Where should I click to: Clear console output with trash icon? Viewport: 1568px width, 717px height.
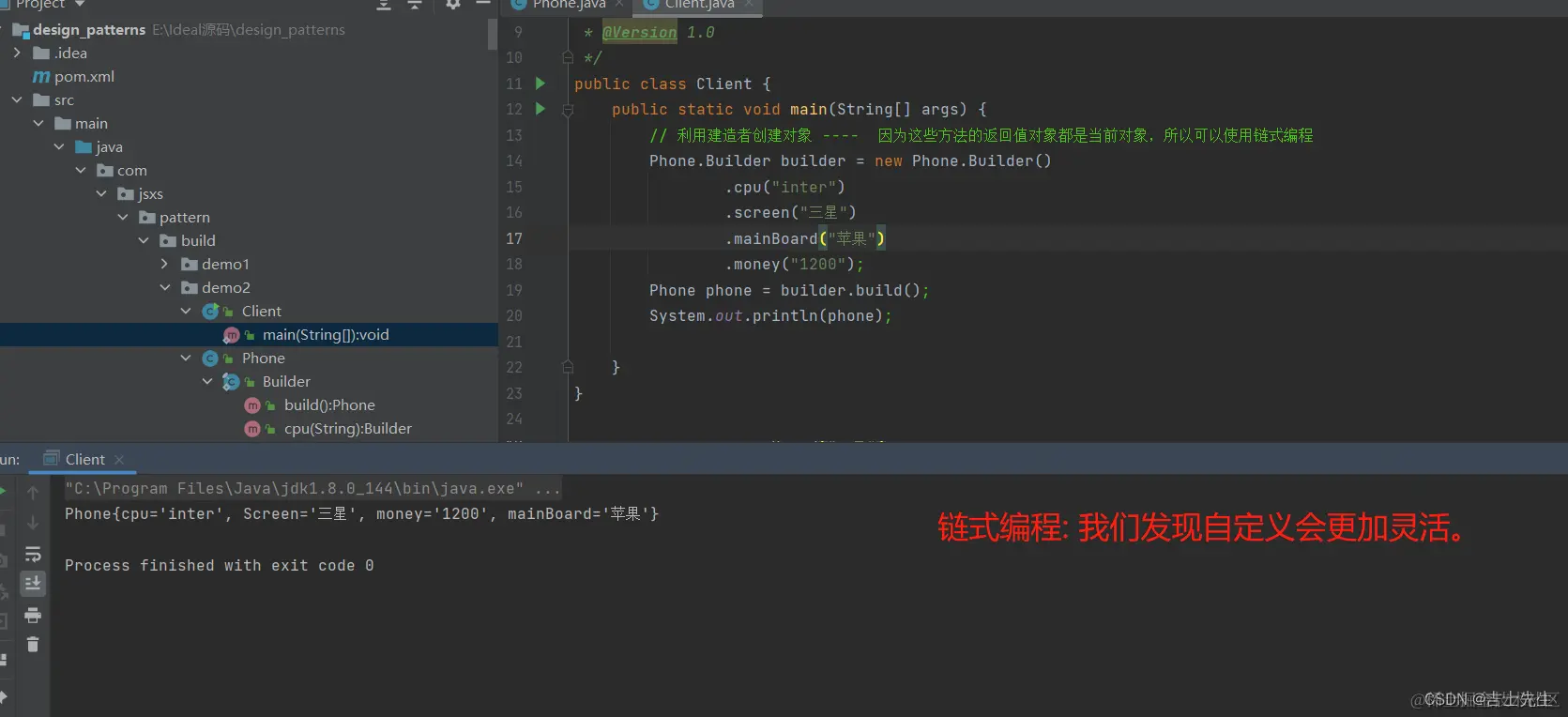[x=33, y=645]
